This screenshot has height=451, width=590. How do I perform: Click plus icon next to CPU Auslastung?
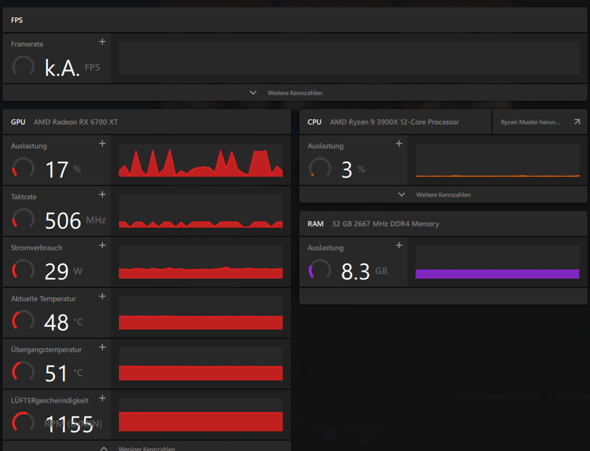[x=399, y=144]
